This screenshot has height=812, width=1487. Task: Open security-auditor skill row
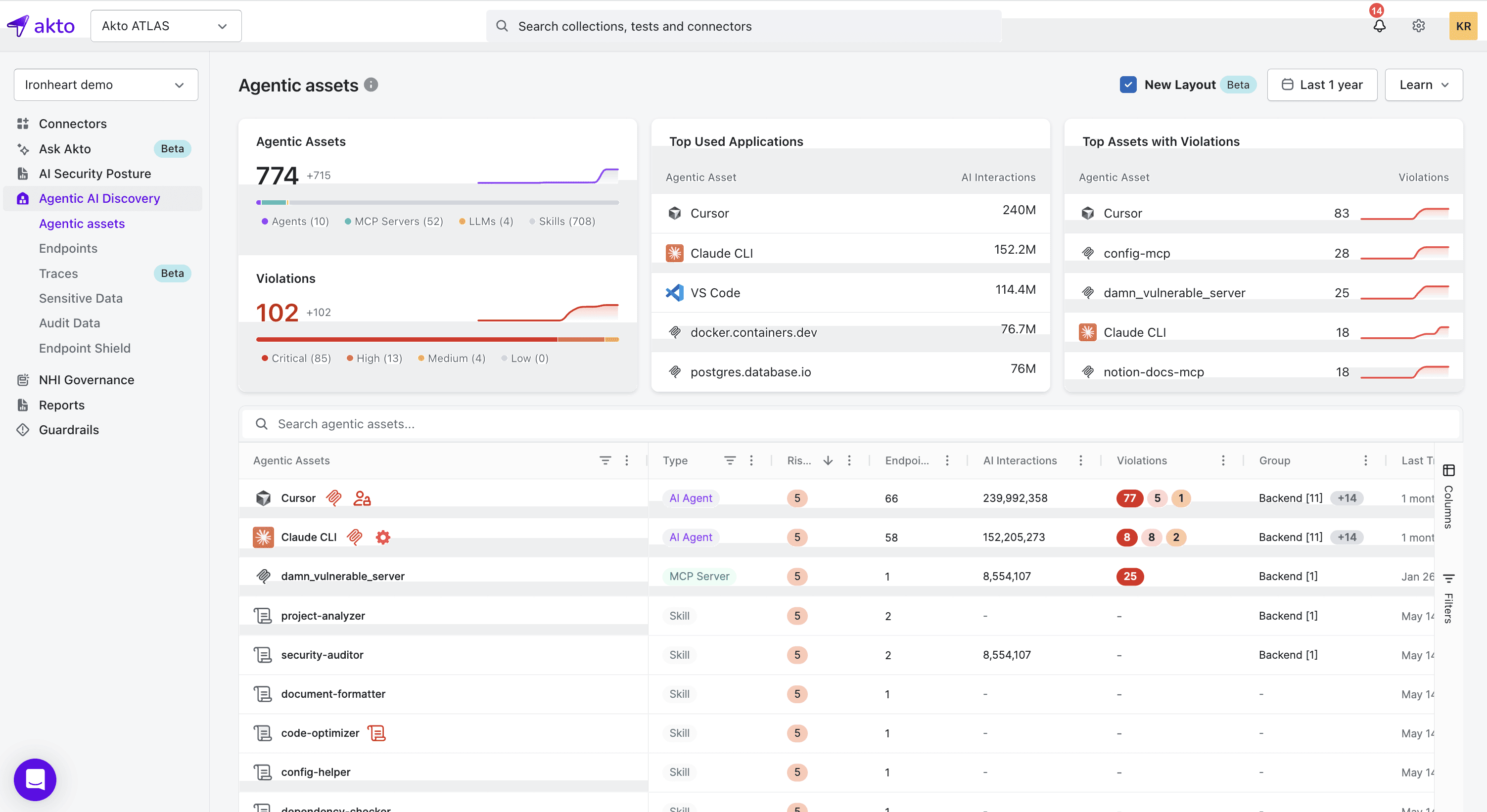322,655
